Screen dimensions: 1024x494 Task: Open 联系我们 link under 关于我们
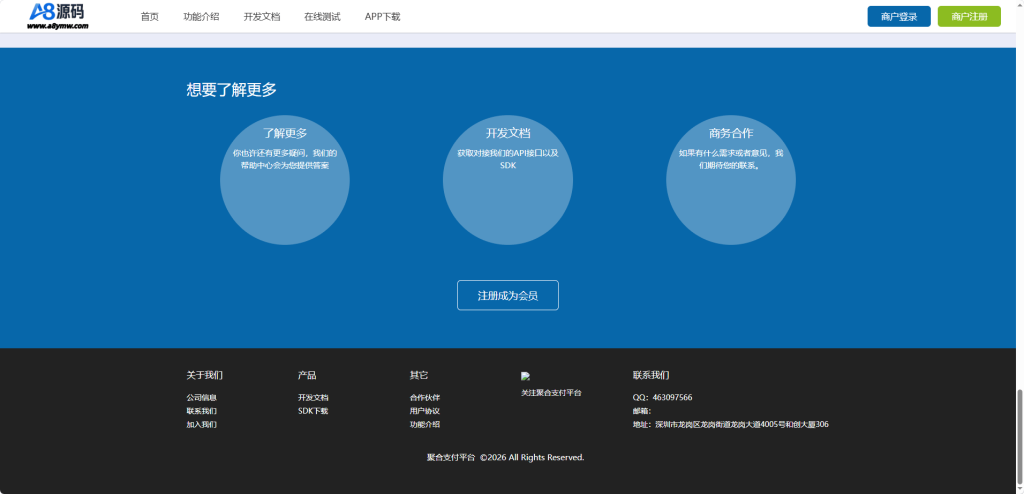pos(201,411)
